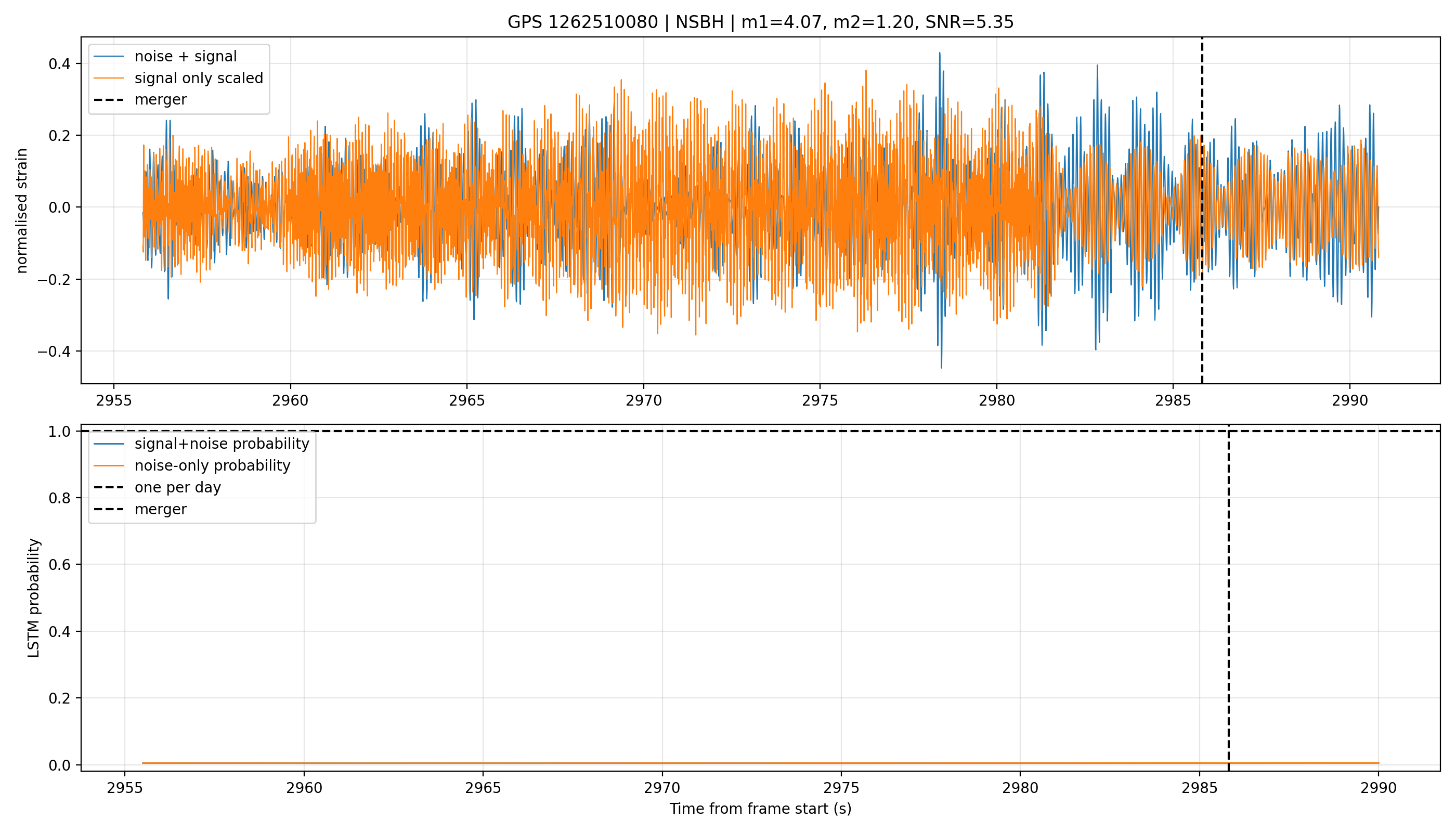Click the 'normalised strain' y-axis label
This screenshot has width=1456, height=832.
click(x=22, y=211)
